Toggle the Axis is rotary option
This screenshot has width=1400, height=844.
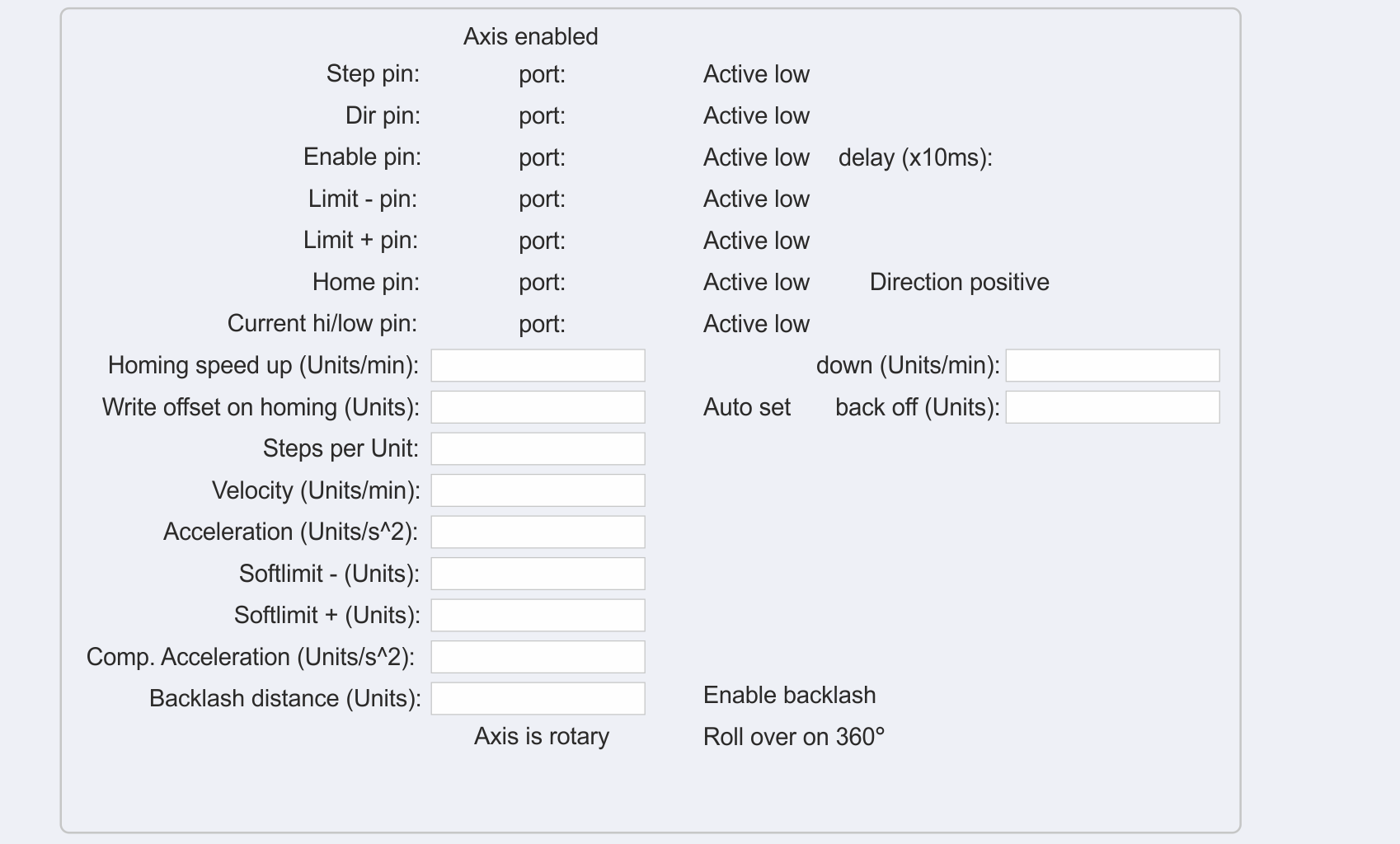(541, 736)
